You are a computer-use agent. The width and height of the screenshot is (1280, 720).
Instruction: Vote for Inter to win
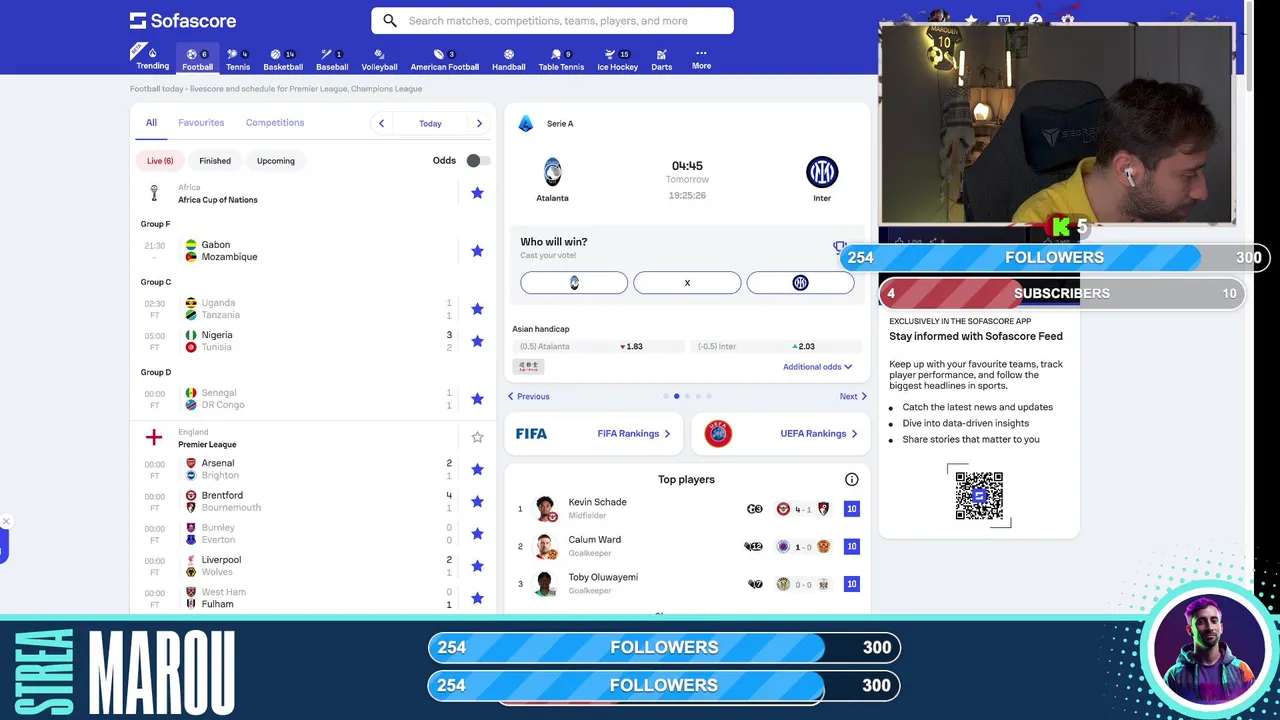(800, 283)
